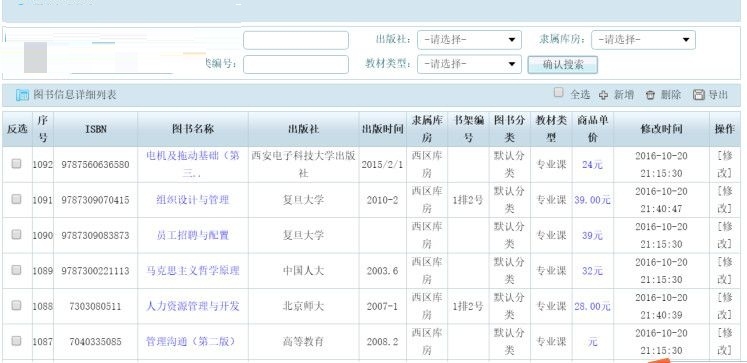
Task: Click the 反选 column header
Action: tap(17, 129)
